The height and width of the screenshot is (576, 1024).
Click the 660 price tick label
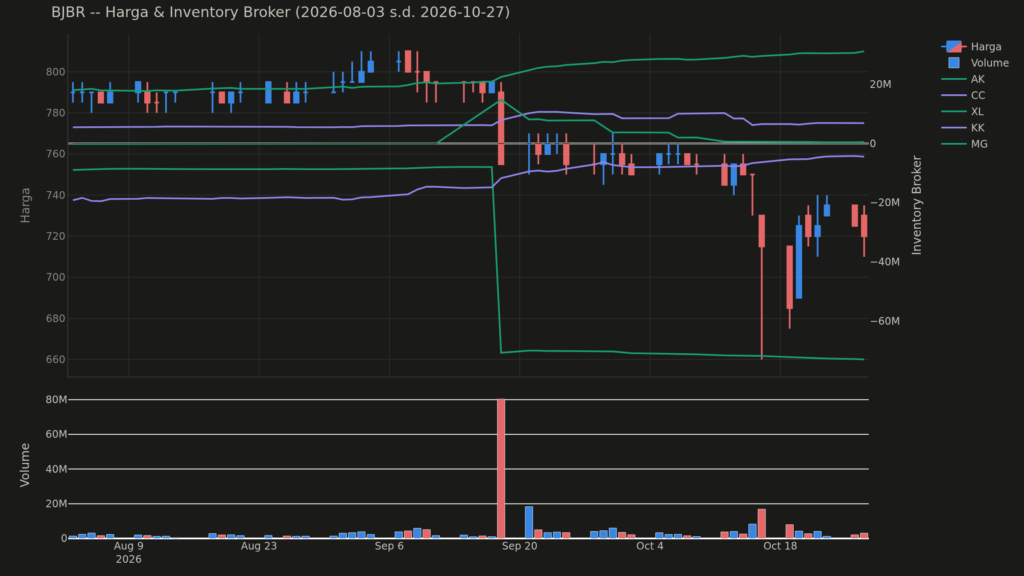coord(55,360)
